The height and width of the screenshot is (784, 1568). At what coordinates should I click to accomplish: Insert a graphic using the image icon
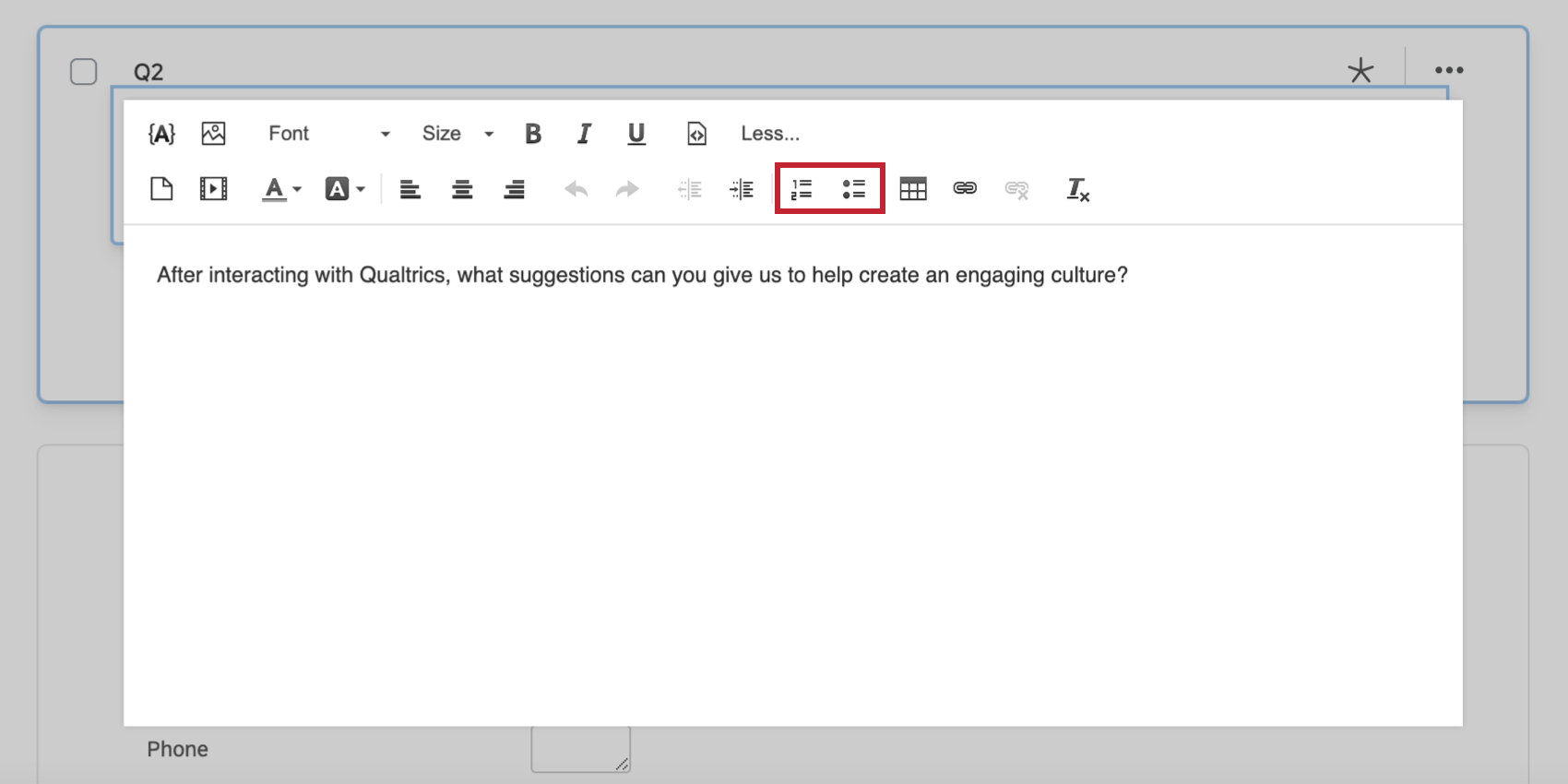coord(213,134)
